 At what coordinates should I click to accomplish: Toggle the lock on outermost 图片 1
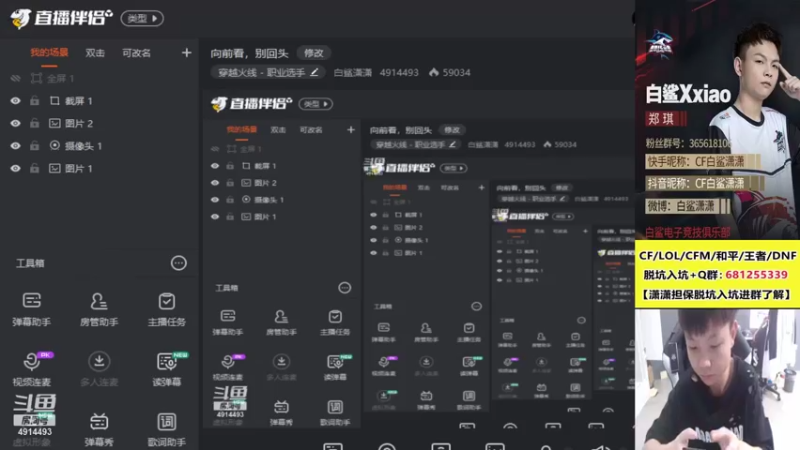point(34,168)
